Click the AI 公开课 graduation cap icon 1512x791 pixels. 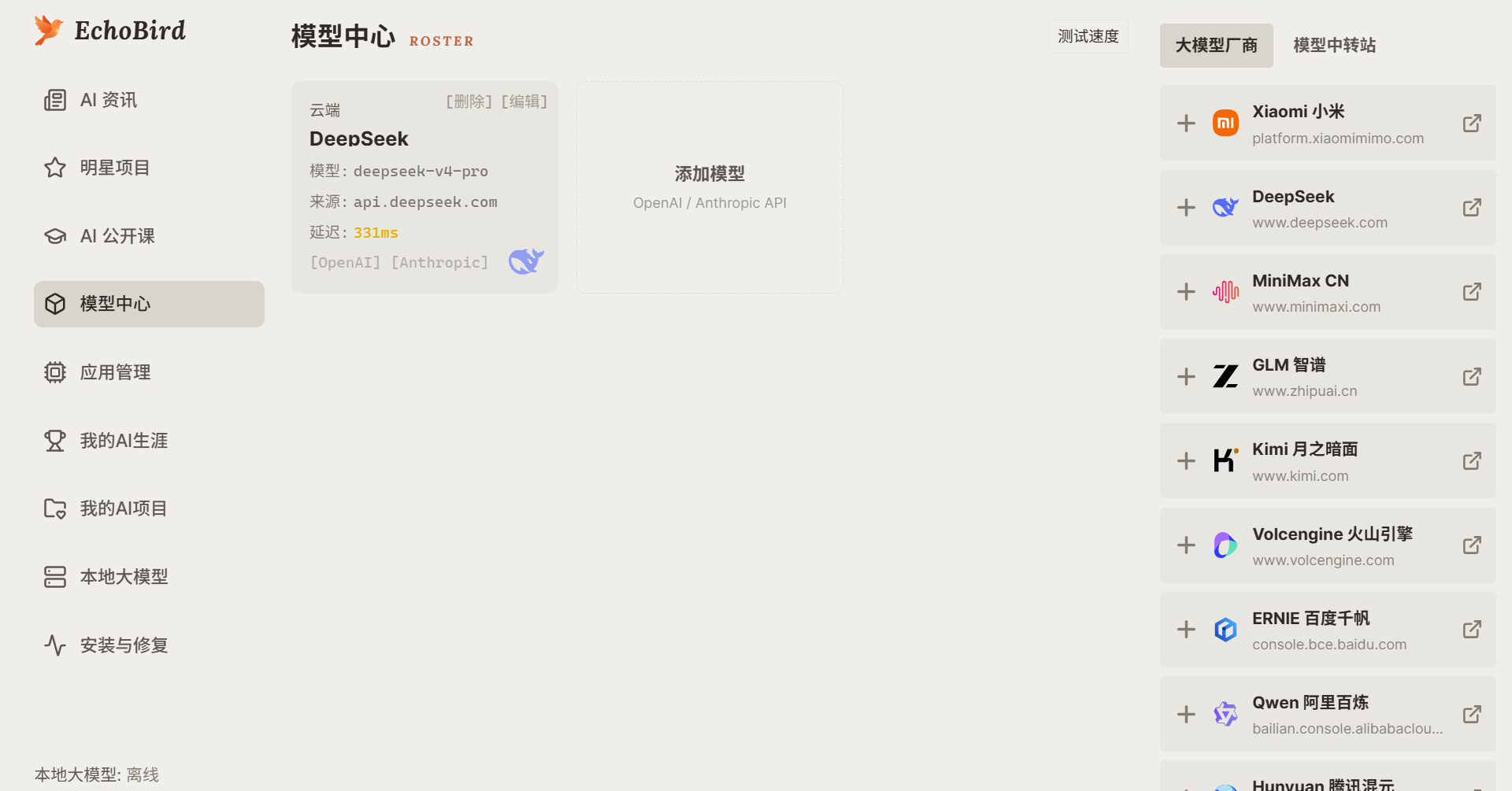click(x=55, y=236)
